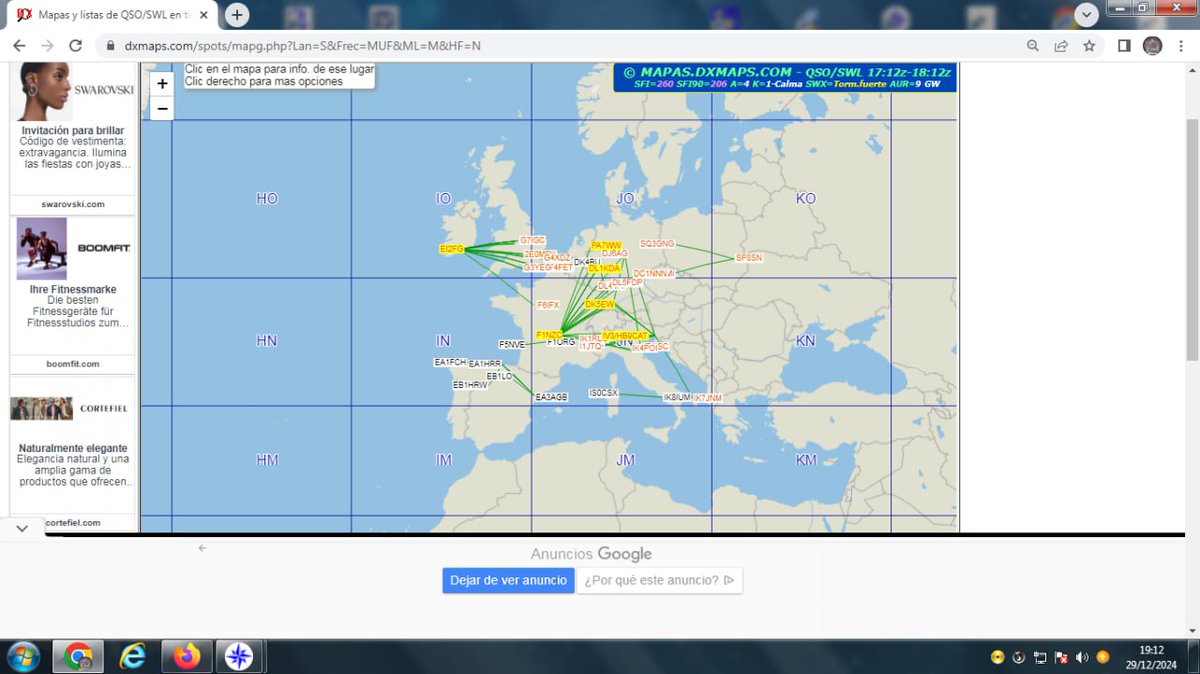Click station G7IGC on the map
This screenshot has width=1200, height=674.
tap(533, 240)
